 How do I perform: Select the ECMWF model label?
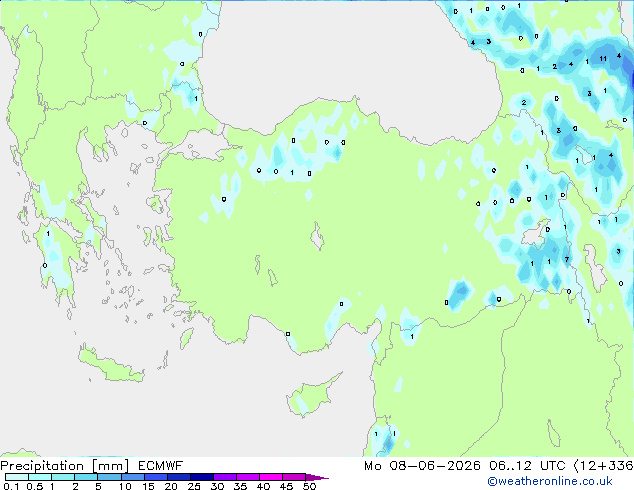click(x=160, y=466)
